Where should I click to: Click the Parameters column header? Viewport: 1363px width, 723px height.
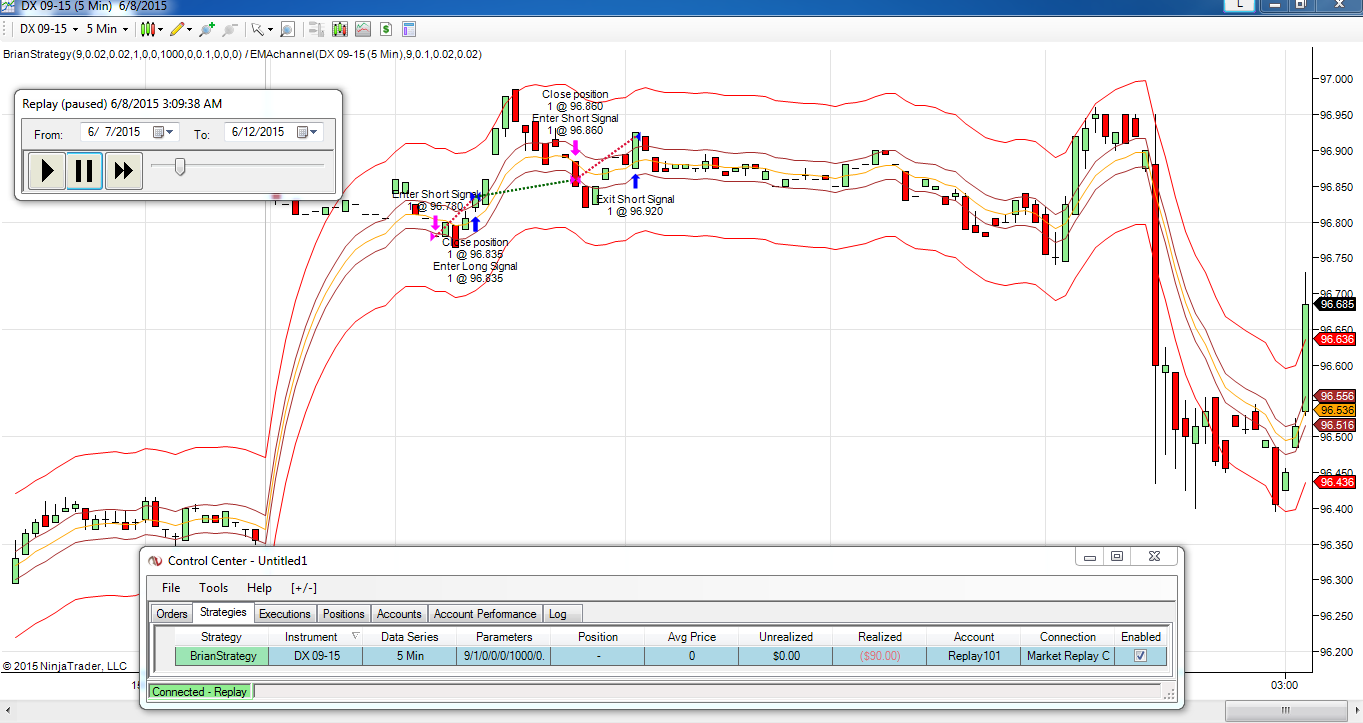click(504, 637)
